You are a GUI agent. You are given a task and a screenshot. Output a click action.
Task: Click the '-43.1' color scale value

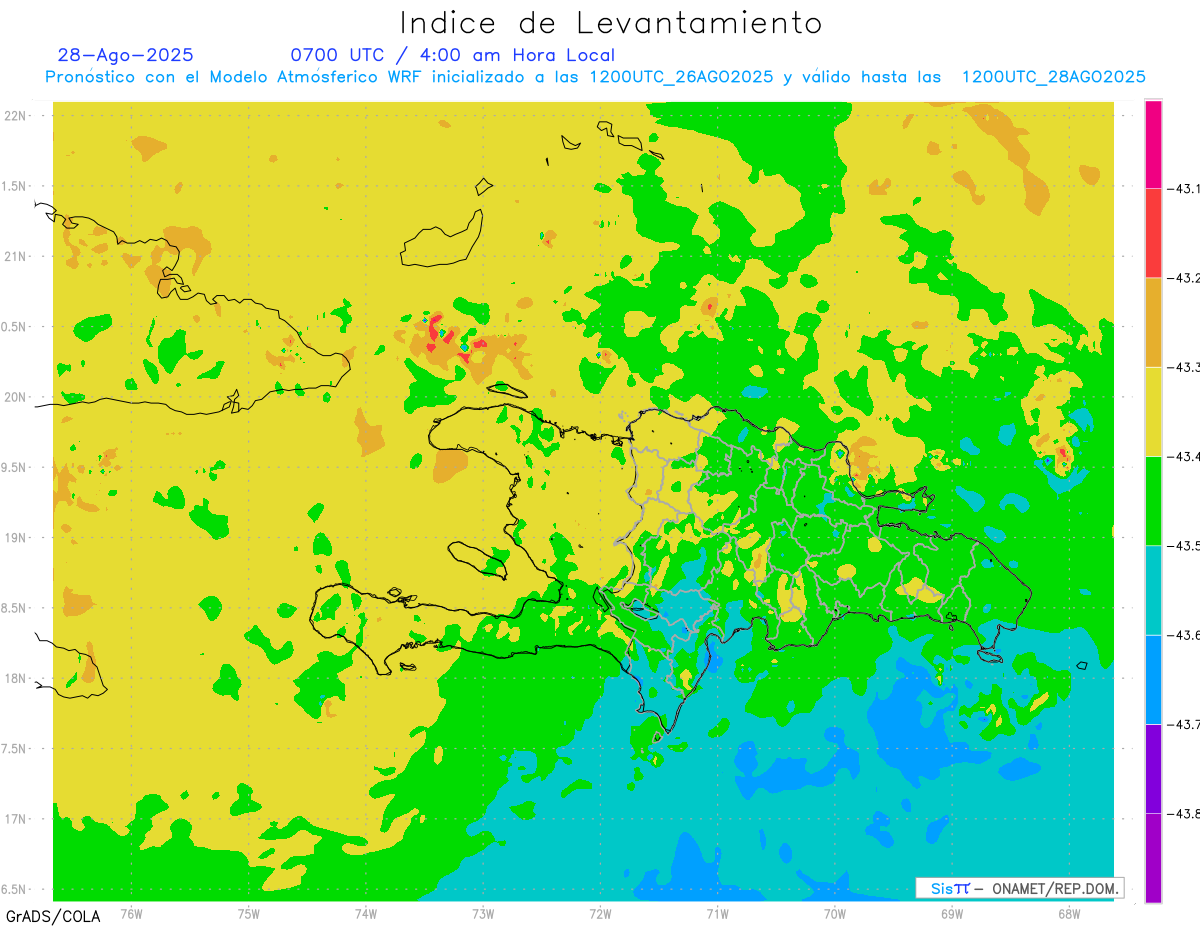(1184, 188)
